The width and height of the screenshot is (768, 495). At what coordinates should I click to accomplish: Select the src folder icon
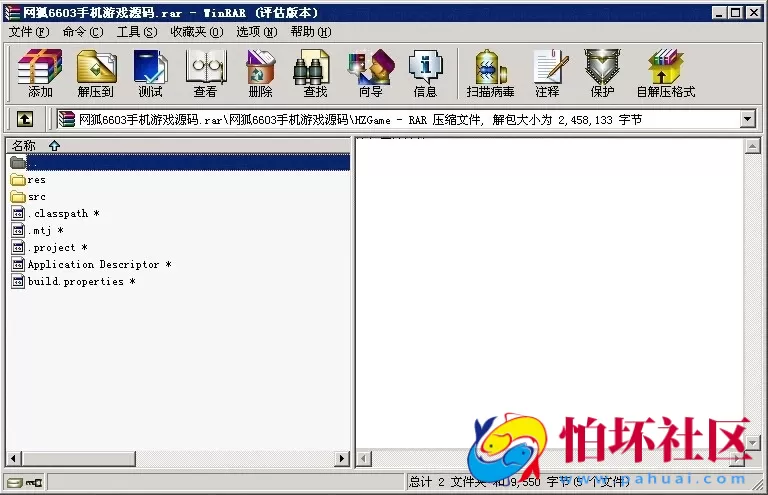point(18,197)
